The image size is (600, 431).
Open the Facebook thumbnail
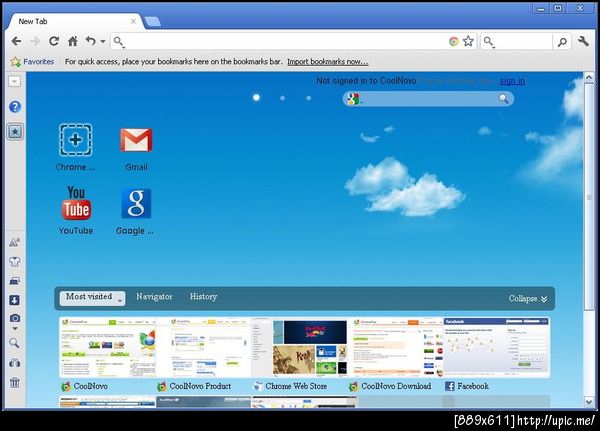496,347
